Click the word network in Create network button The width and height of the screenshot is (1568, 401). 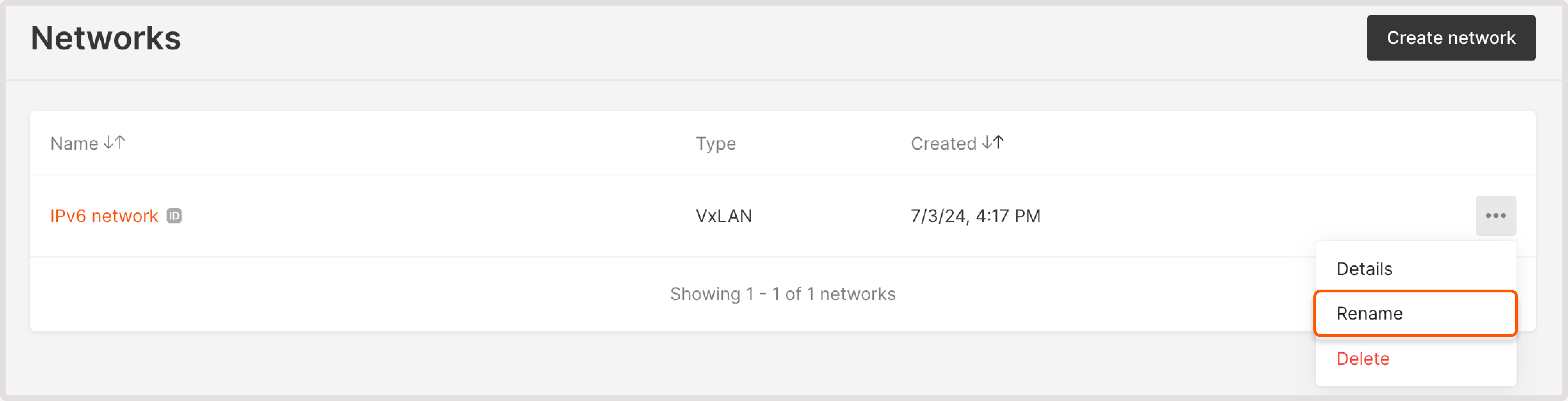pos(1481,38)
